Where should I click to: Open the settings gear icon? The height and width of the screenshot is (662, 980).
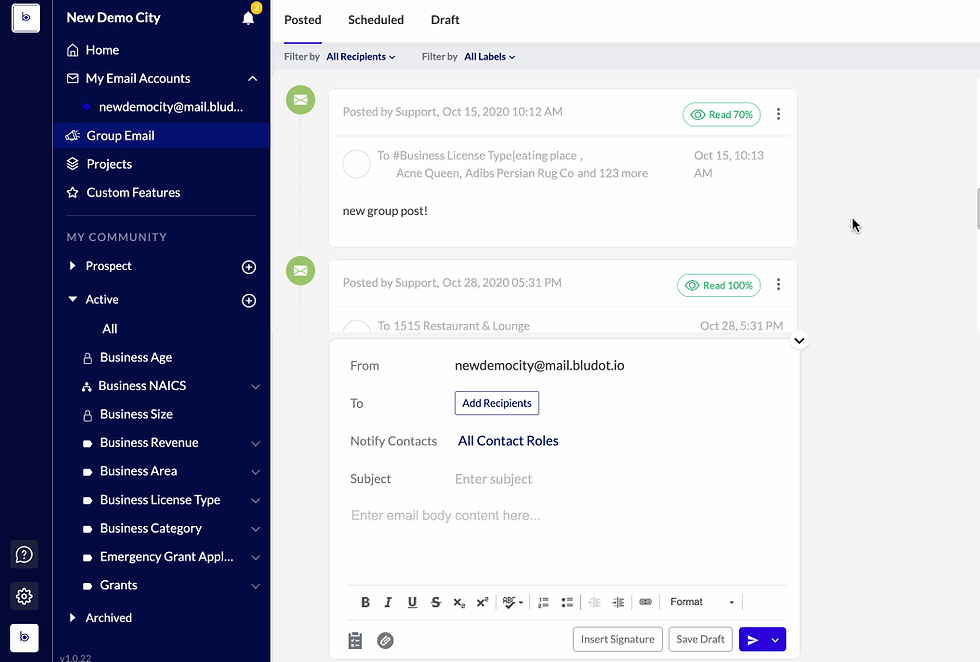pyautogui.click(x=24, y=596)
